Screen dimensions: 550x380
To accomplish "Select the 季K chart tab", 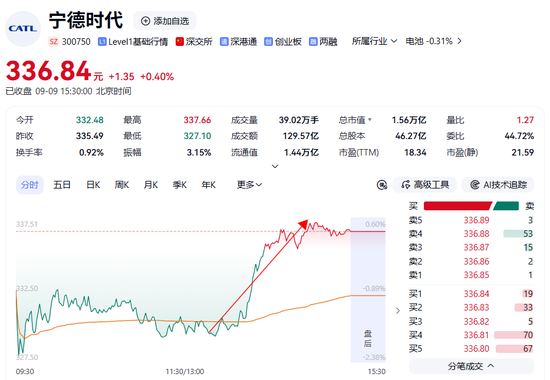I will point(179,185).
